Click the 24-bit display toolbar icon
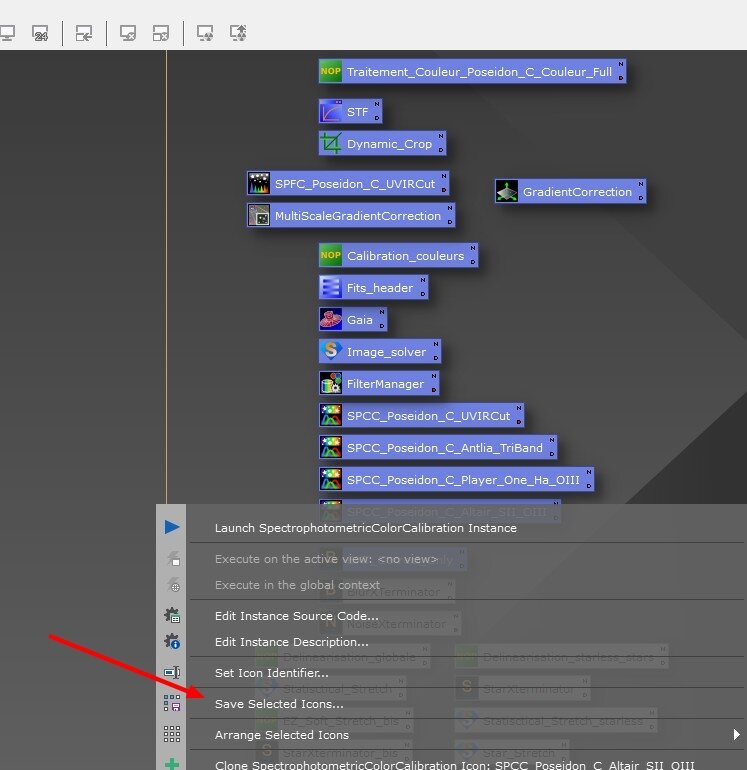This screenshot has height=770, width=747. (40, 33)
